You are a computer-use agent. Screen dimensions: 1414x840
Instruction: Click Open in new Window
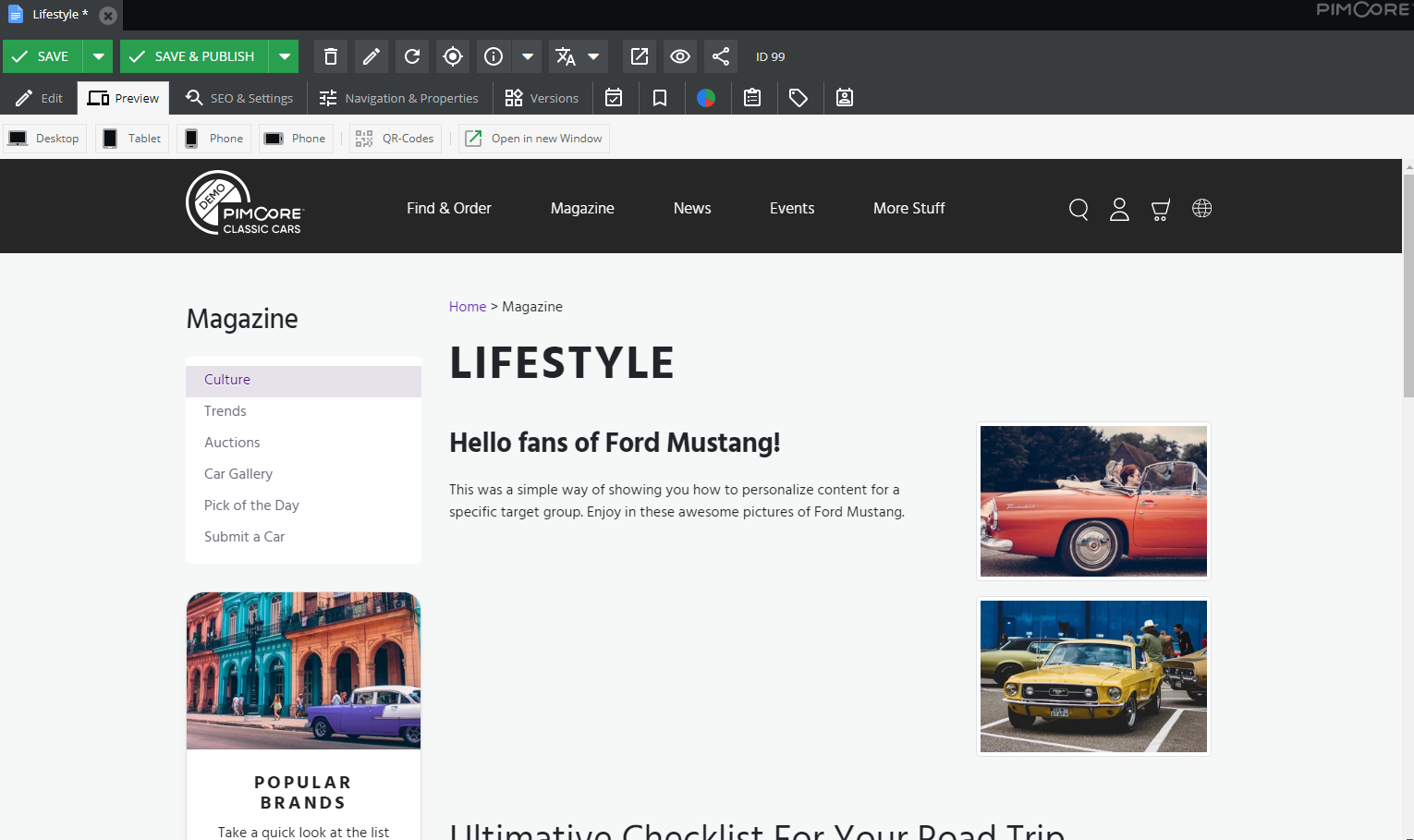(x=534, y=139)
